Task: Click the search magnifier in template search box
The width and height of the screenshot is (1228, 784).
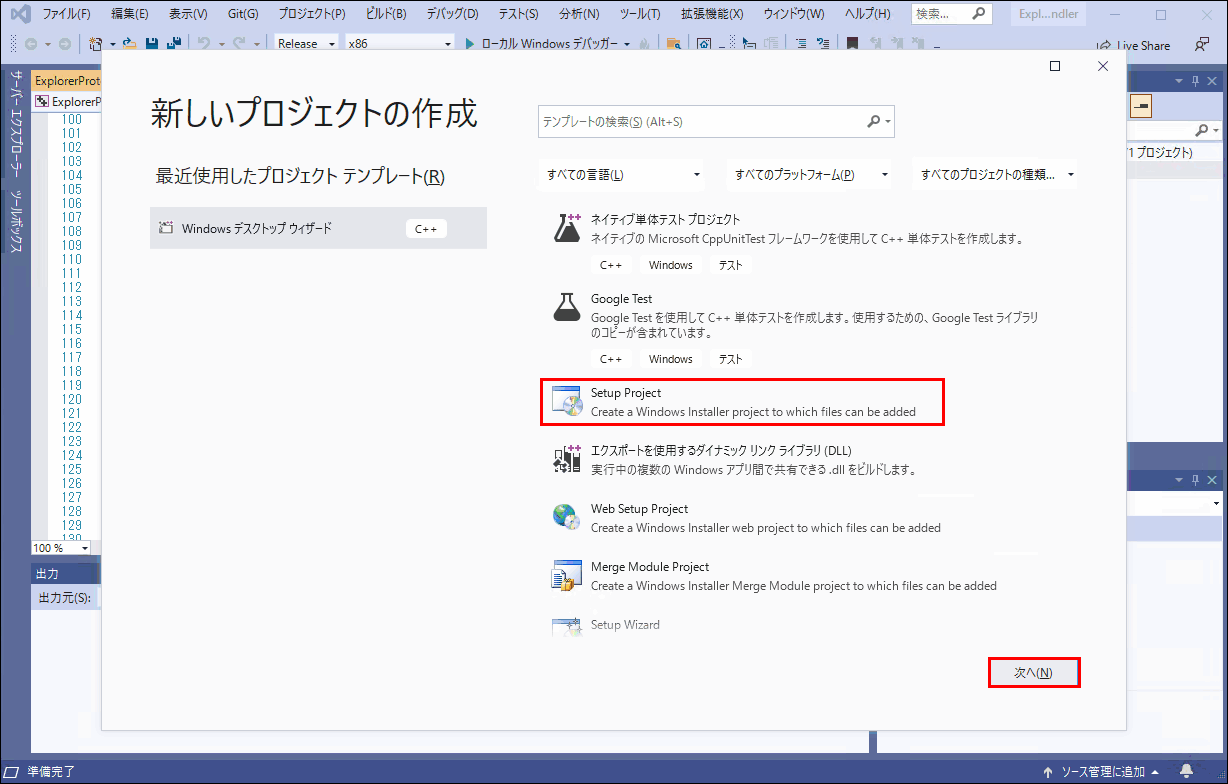Action: point(873,121)
